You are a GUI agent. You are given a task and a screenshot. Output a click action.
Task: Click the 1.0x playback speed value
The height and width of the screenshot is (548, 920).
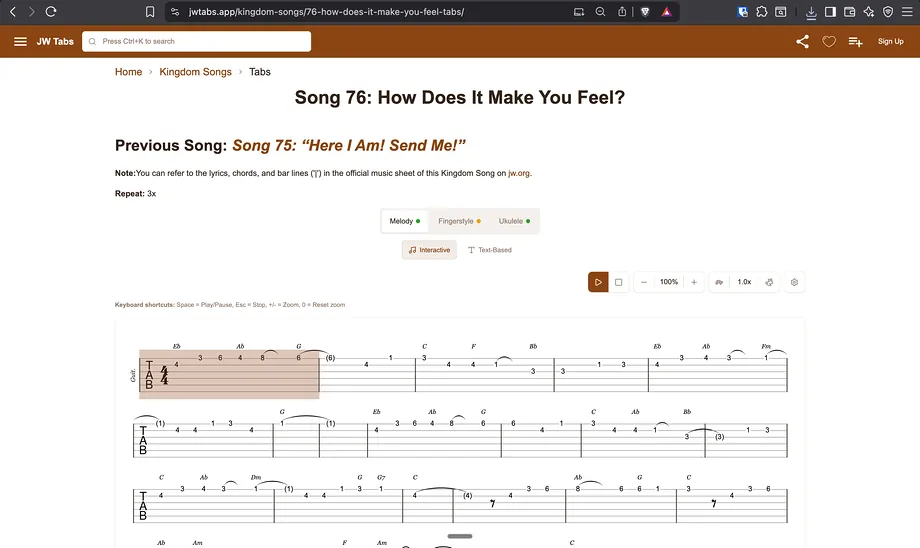744,282
